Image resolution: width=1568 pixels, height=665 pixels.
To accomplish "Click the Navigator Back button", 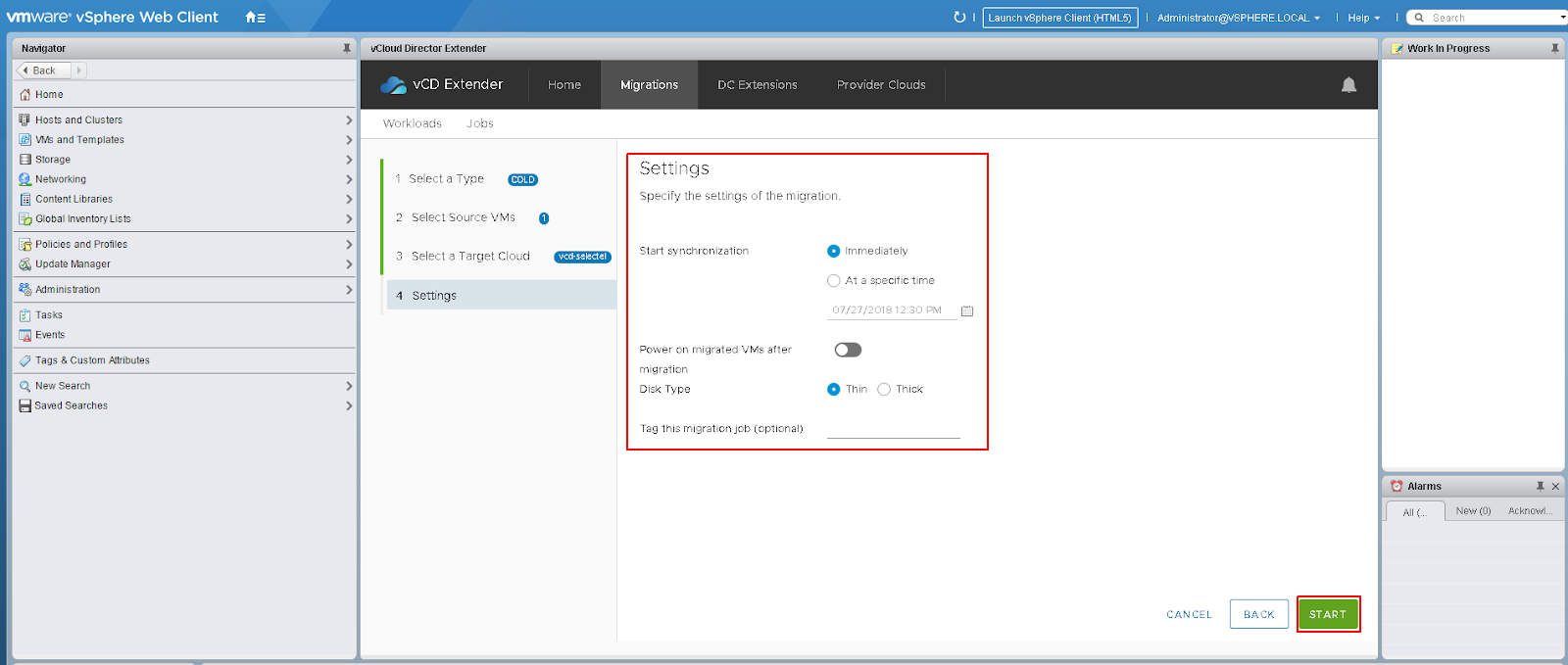I will 44,71.
